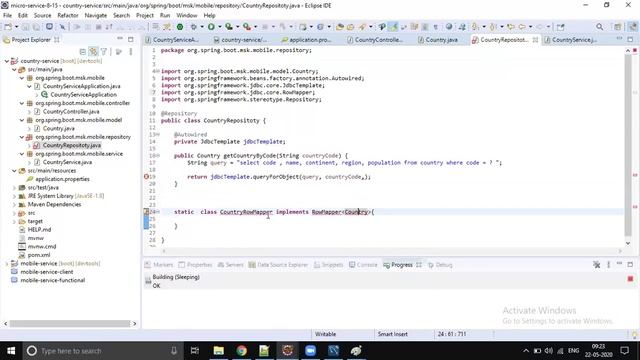This screenshot has height=360, width=640.
Task: Select application.properties in the tree
Action: (x=62, y=179)
